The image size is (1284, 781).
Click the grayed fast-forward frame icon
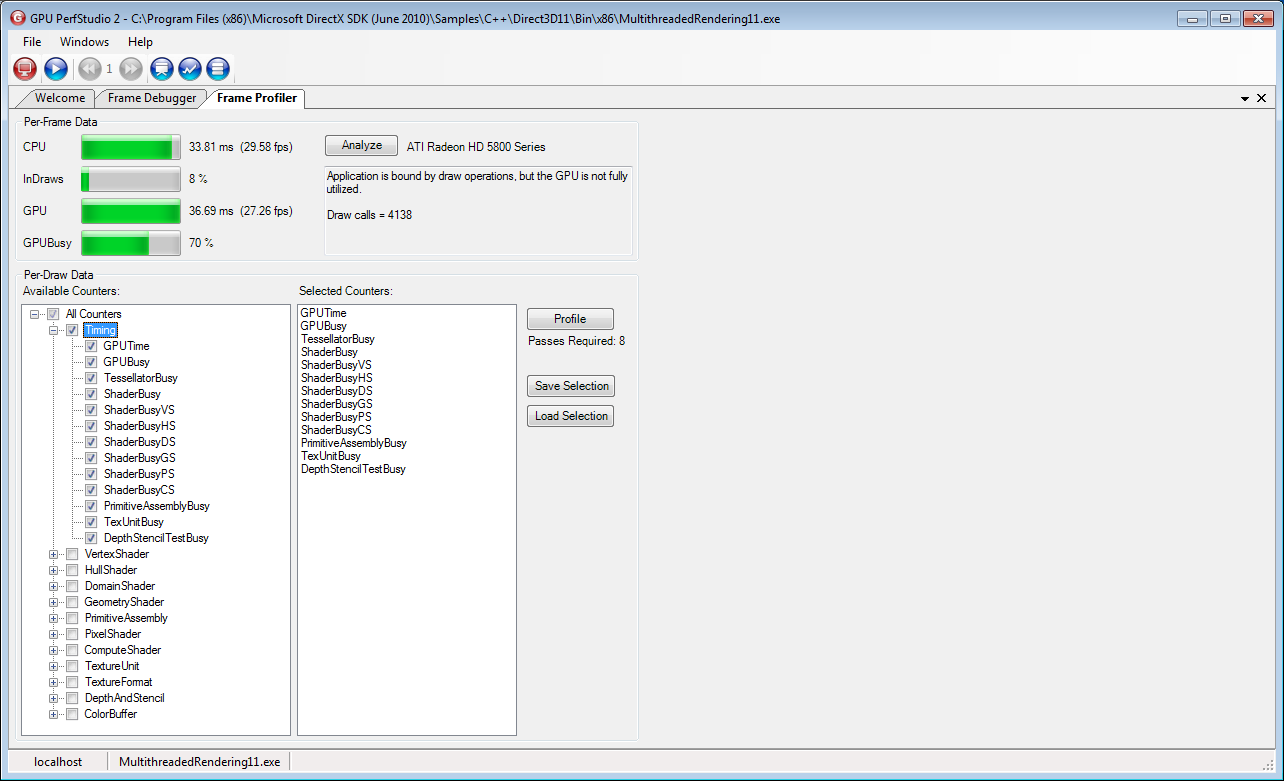[131, 68]
